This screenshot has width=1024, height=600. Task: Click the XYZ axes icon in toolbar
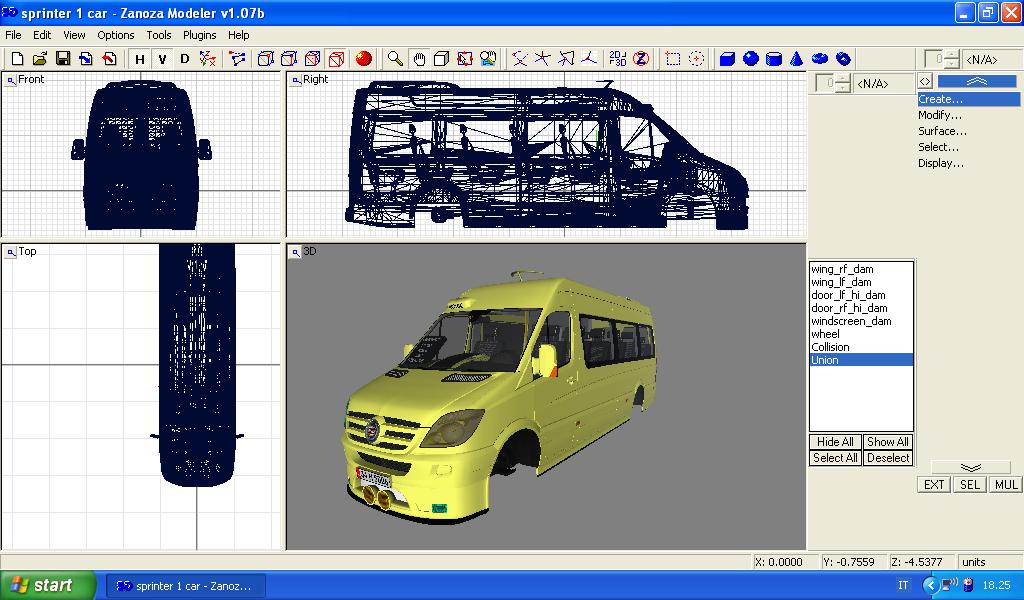point(208,59)
